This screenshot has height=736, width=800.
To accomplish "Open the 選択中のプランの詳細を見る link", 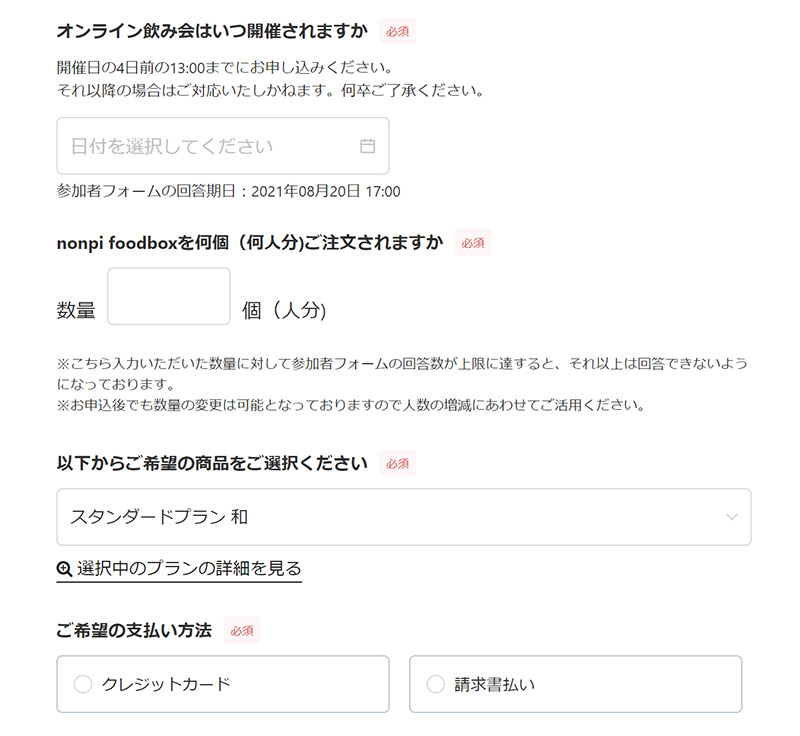I will tap(188, 569).
